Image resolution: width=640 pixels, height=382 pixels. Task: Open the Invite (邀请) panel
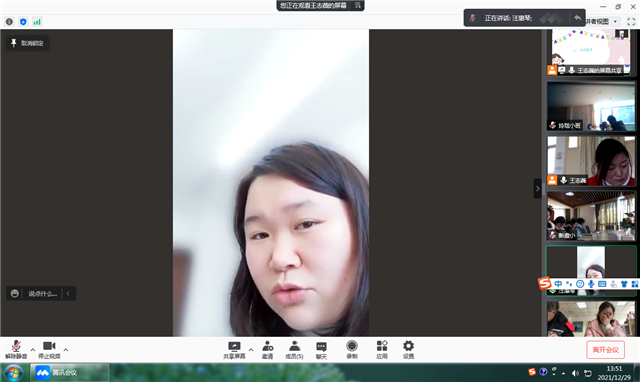click(x=267, y=350)
